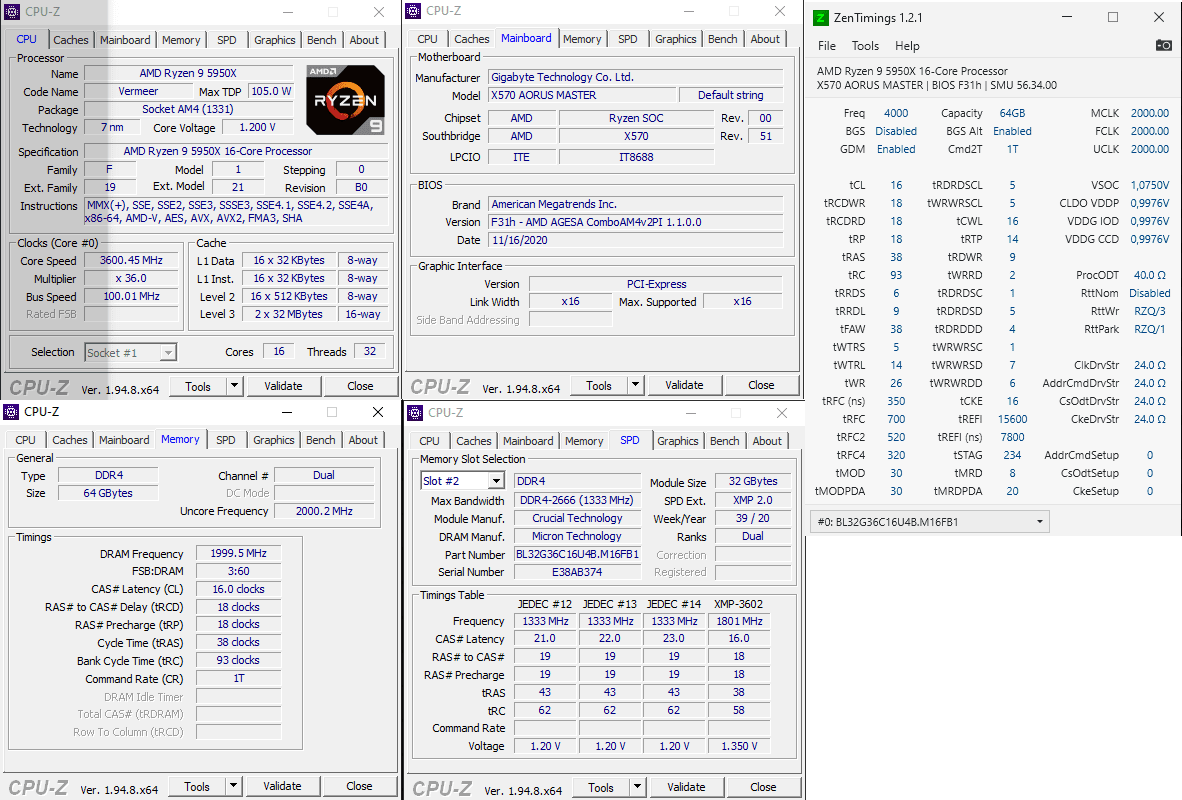Open About tab in Memory window
The image size is (1182, 800).
pos(363,440)
